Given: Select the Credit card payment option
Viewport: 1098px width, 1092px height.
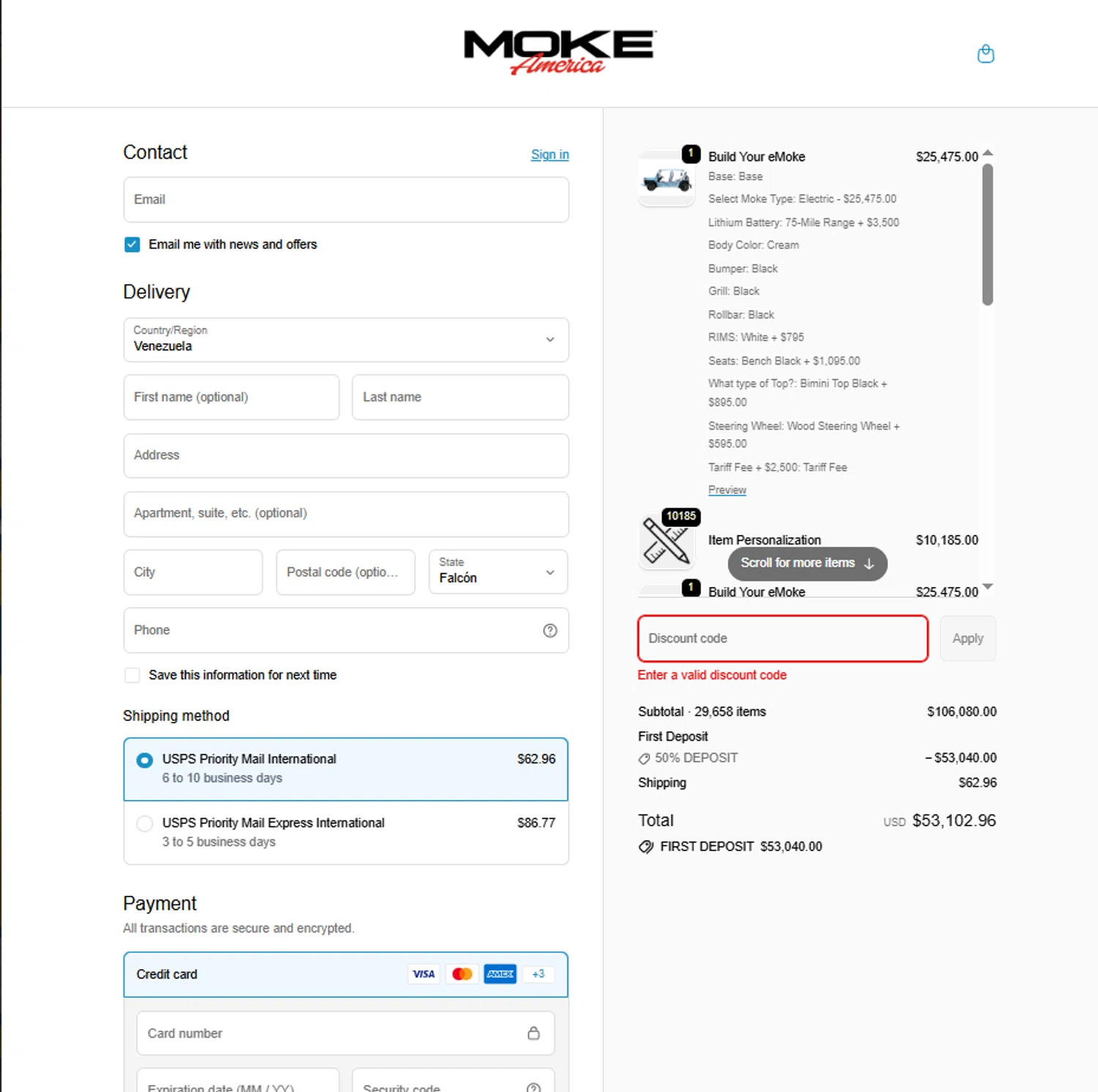Looking at the screenshot, I should coord(346,974).
